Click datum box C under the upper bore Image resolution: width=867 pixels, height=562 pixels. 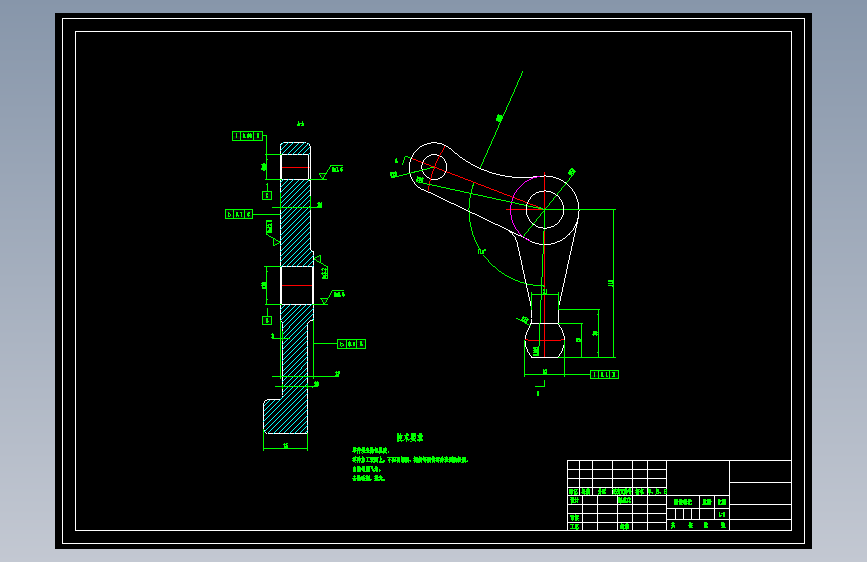[x=267, y=195]
